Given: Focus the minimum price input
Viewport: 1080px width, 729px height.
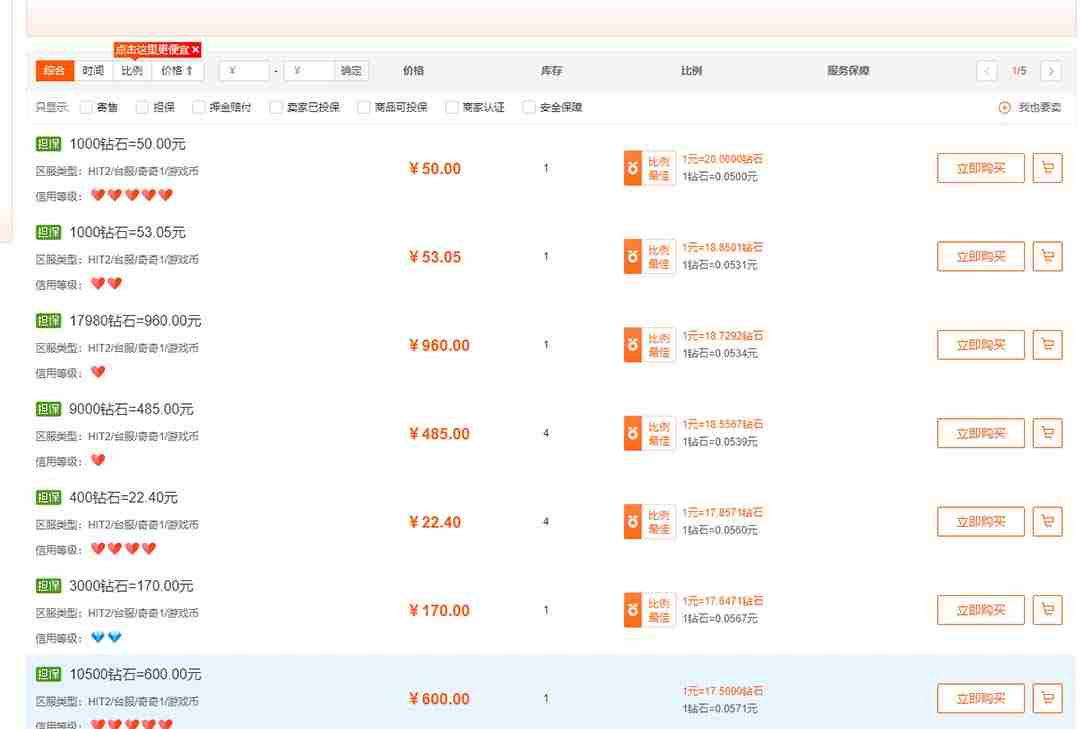Looking at the screenshot, I should (x=244, y=71).
